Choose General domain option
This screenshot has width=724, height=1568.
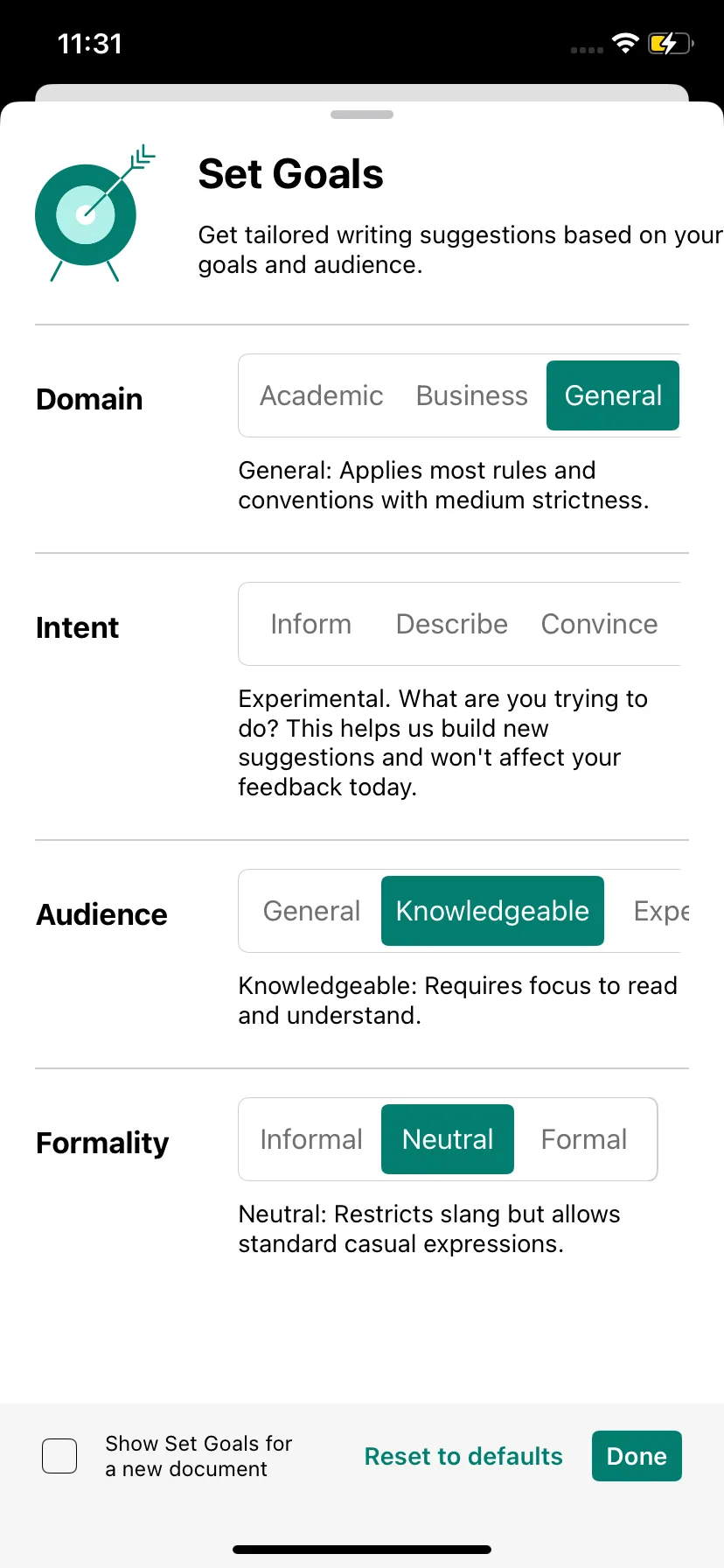[x=613, y=395]
